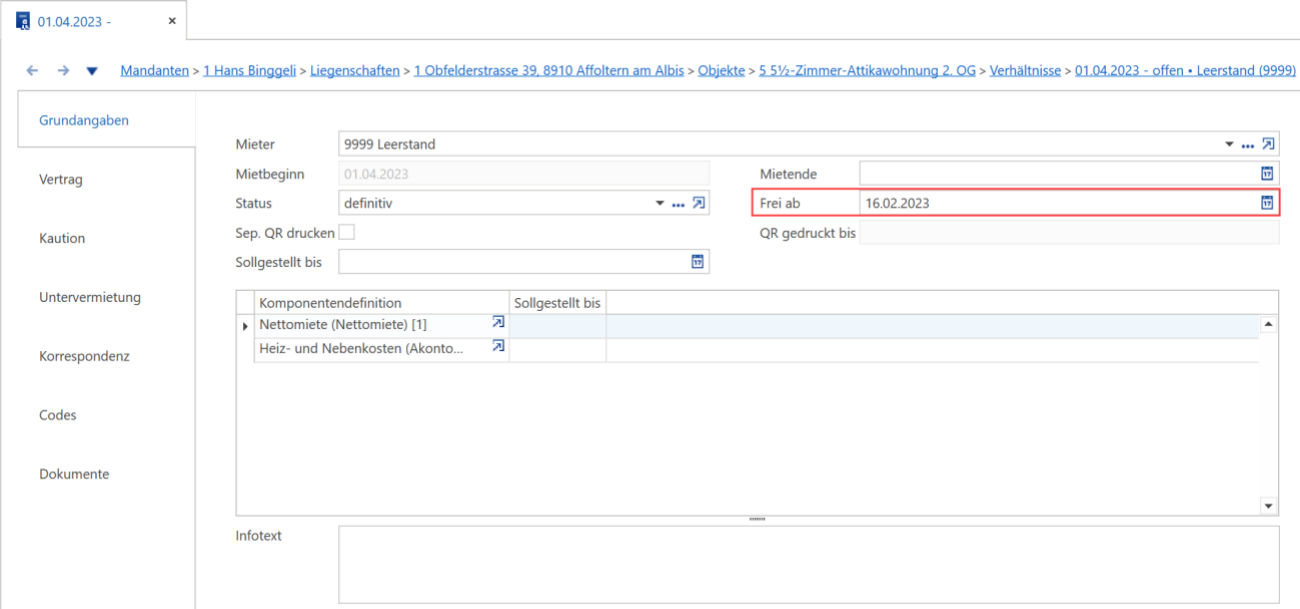The height and width of the screenshot is (609, 1300).
Task: Open the Mandanten breadcrumb link
Action: tap(154, 71)
